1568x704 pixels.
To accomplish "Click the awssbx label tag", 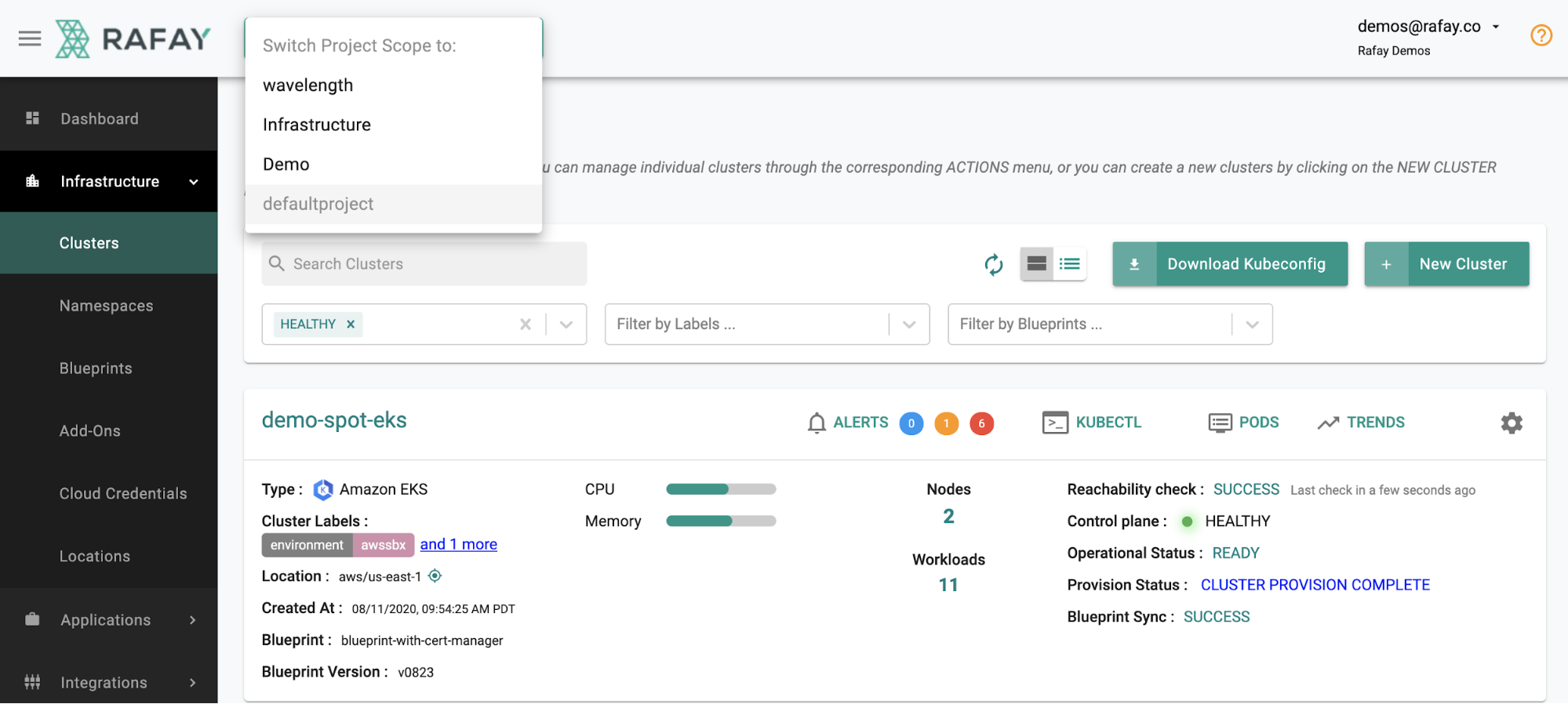I will coord(384,545).
